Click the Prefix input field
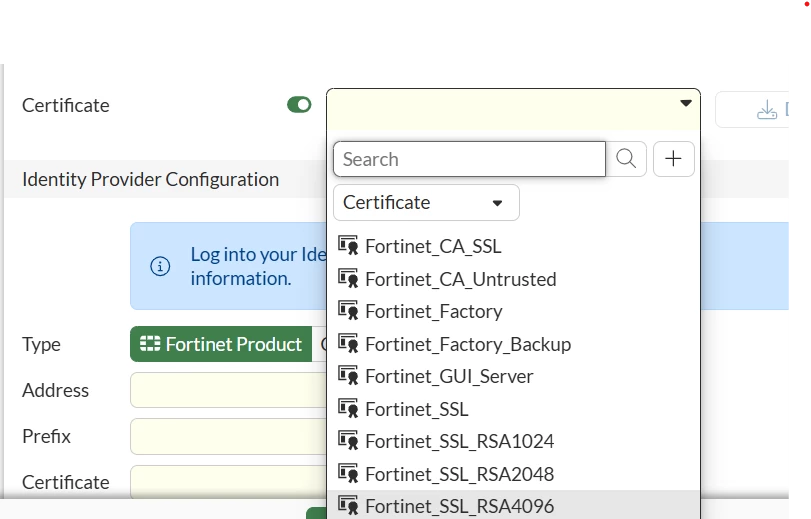811x519 pixels. pos(228,436)
